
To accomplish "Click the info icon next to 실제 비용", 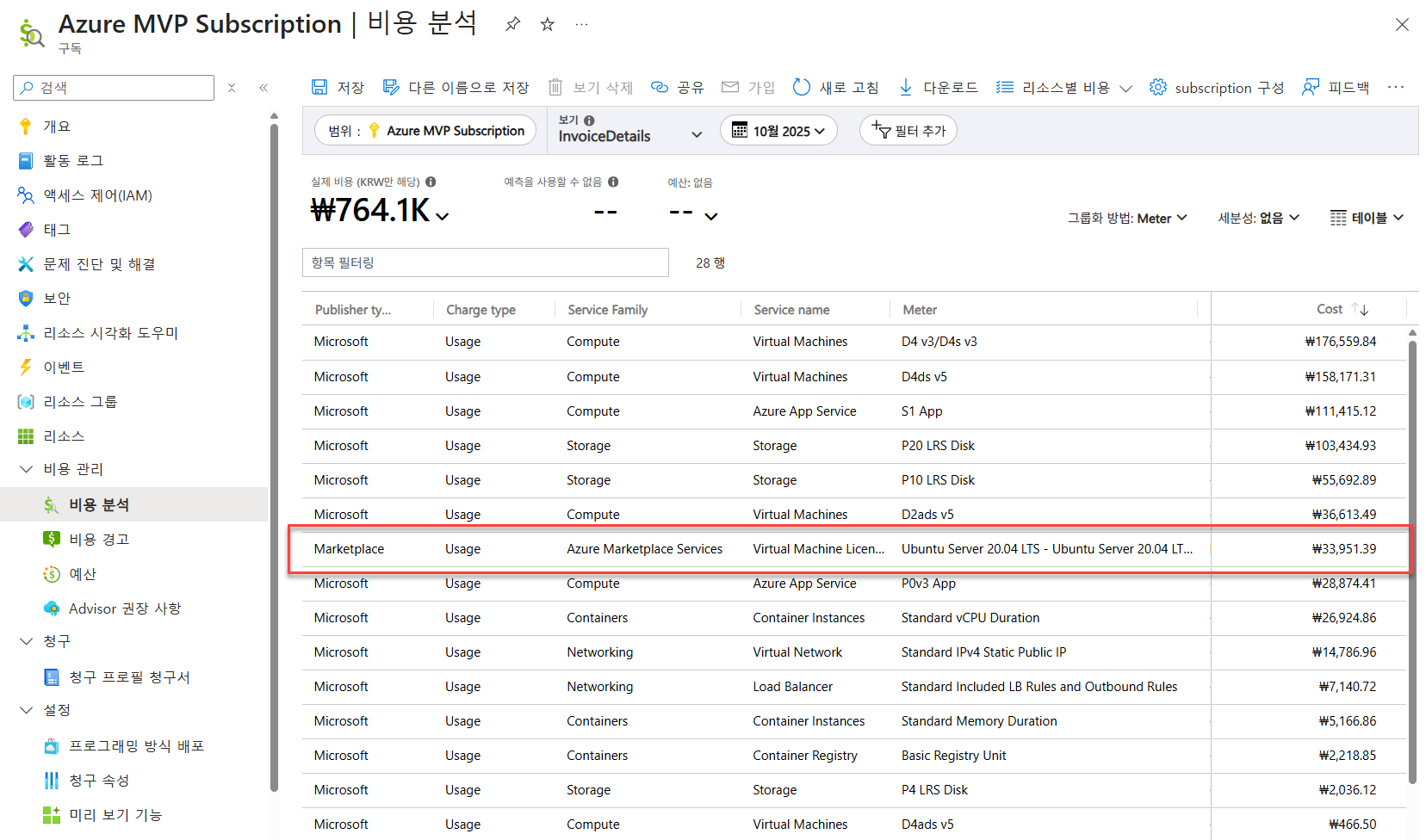I will [x=431, y=182].
